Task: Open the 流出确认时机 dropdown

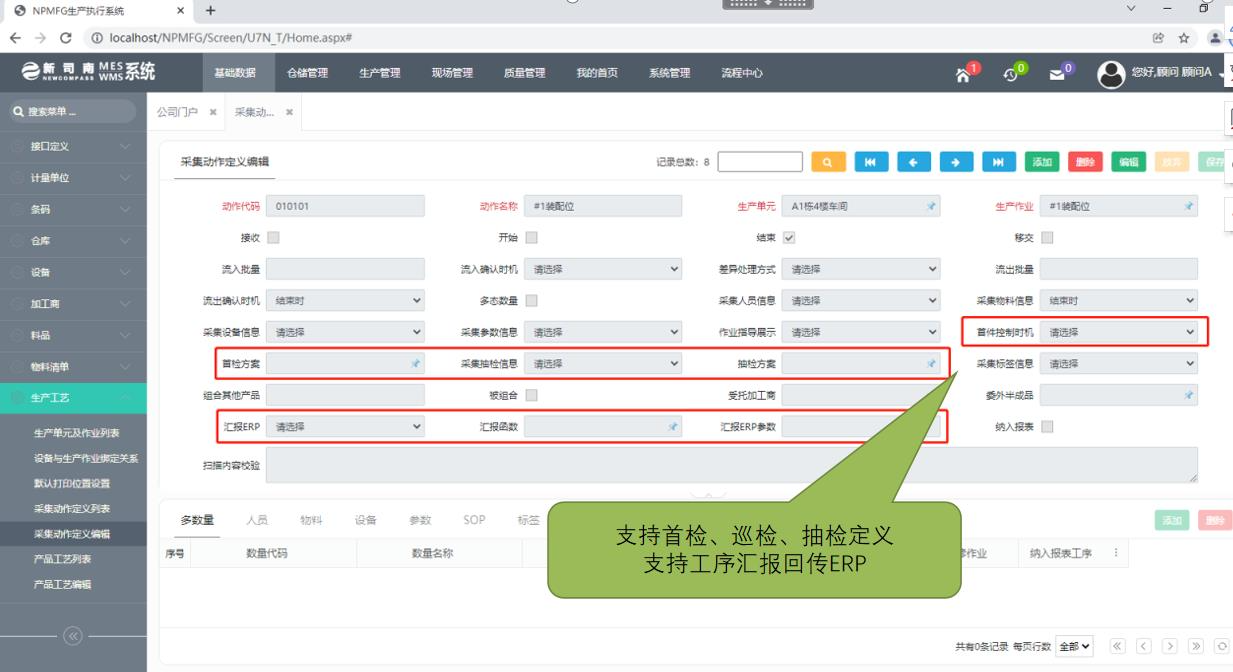Action: pos(345,301)
